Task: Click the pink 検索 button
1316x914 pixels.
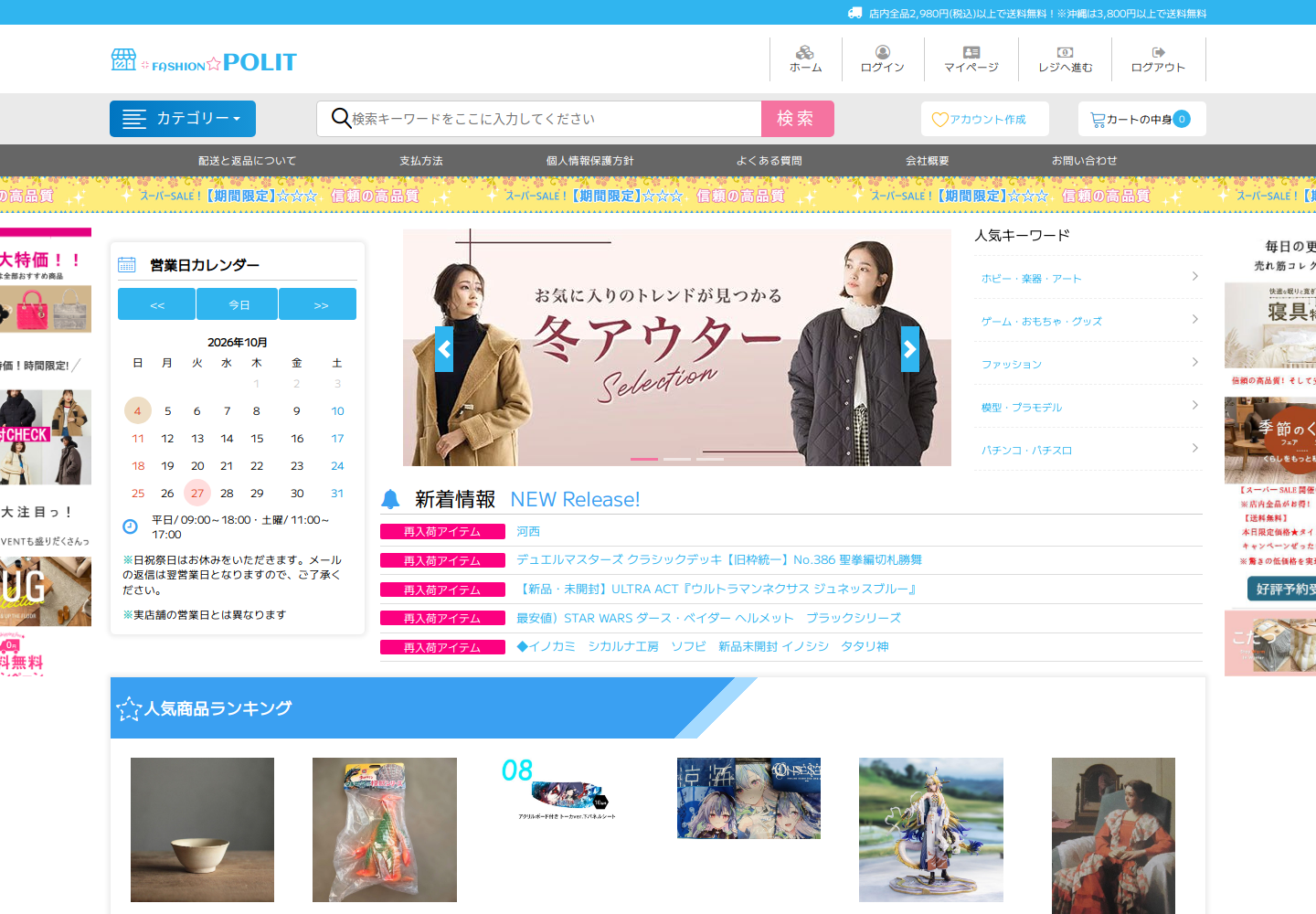Action: 798,119
